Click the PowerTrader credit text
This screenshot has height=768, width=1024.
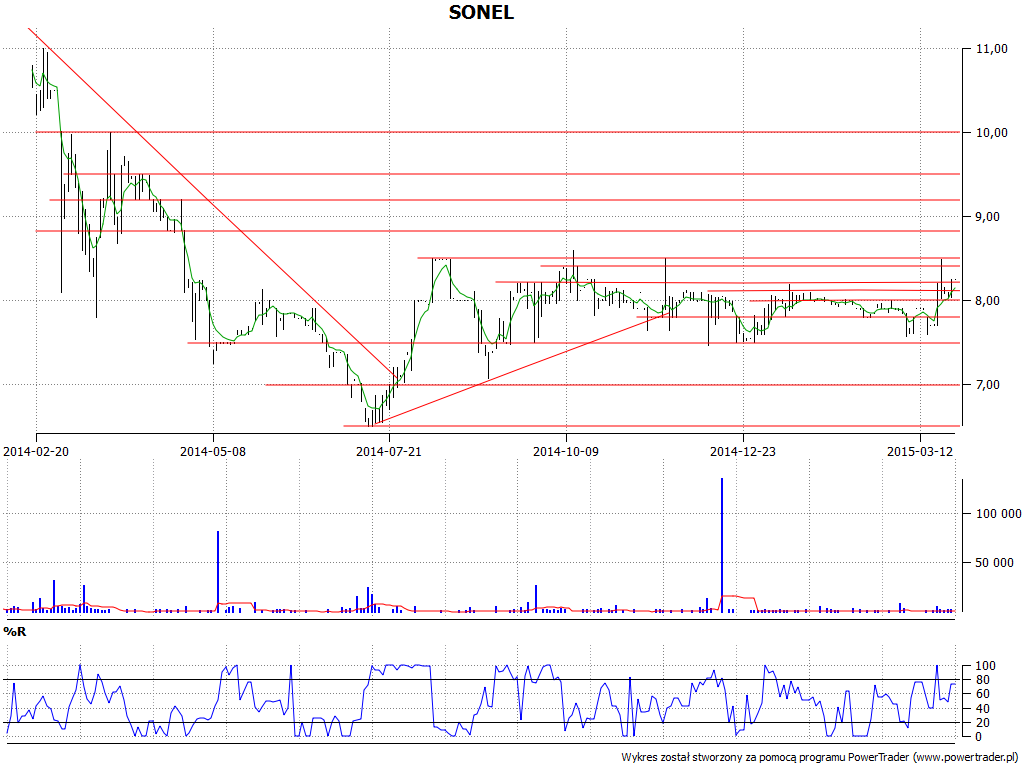(x=822, y=758)
